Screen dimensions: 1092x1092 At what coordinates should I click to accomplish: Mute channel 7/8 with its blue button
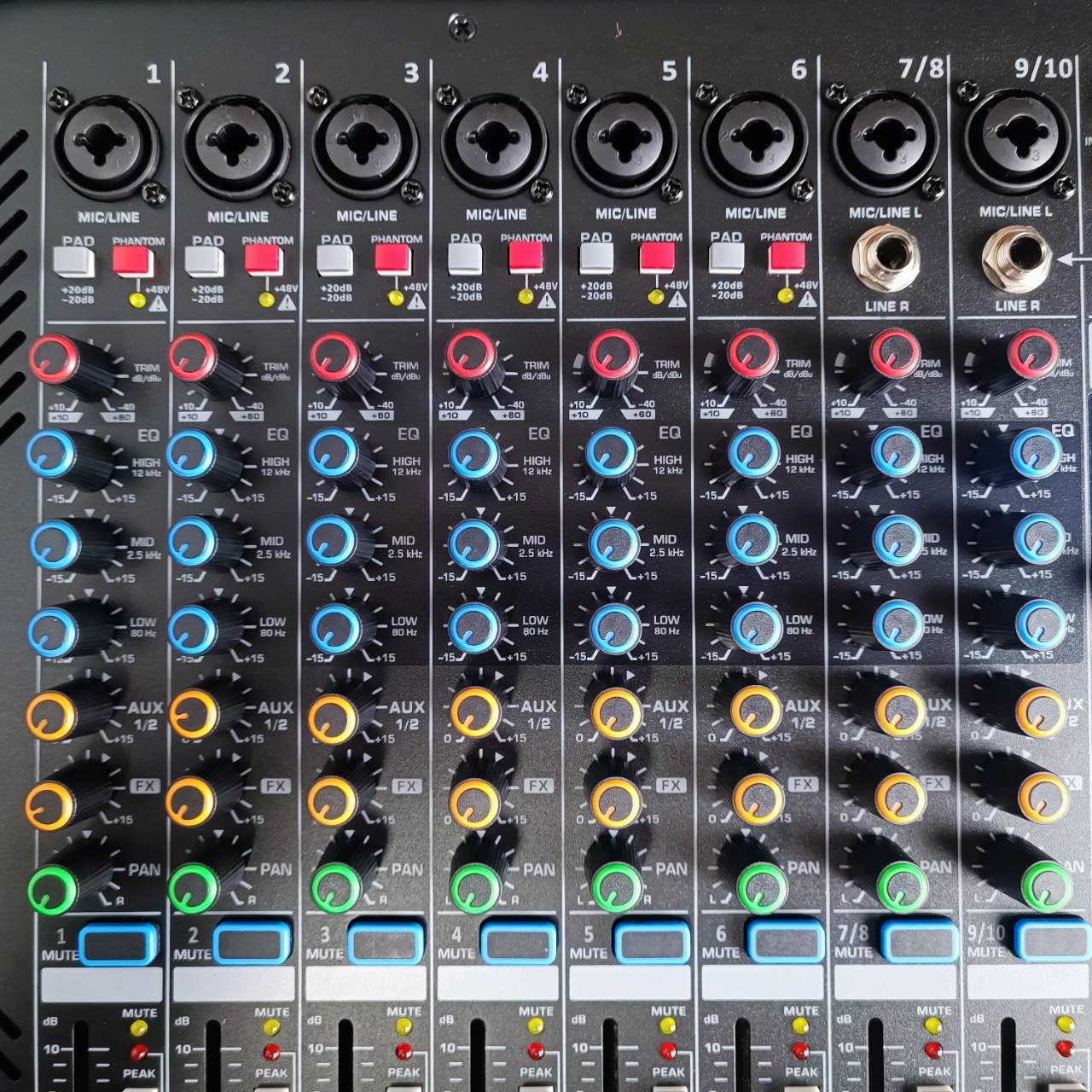tap(918, 941)
